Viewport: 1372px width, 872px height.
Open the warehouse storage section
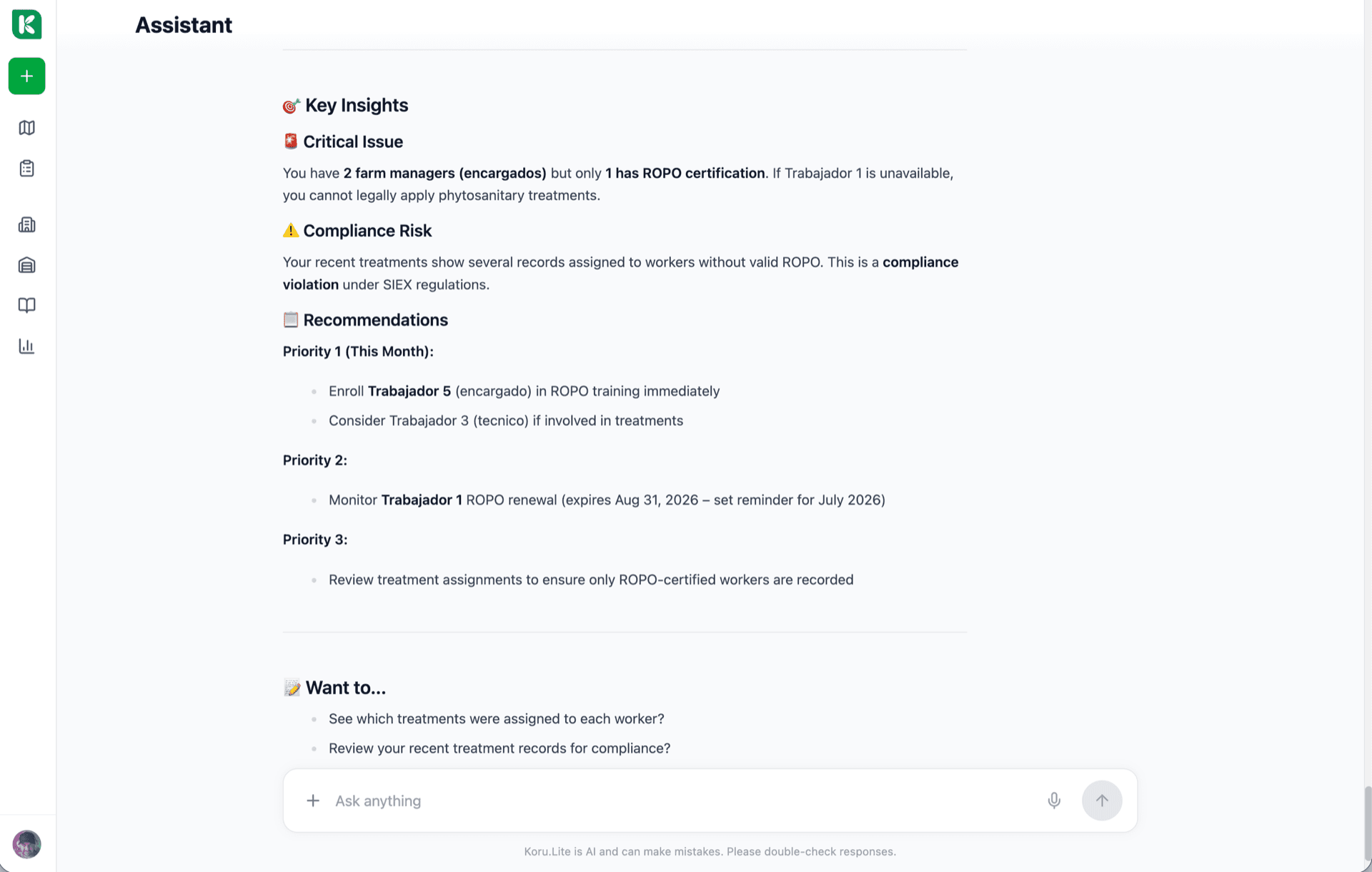coord(26,264)
